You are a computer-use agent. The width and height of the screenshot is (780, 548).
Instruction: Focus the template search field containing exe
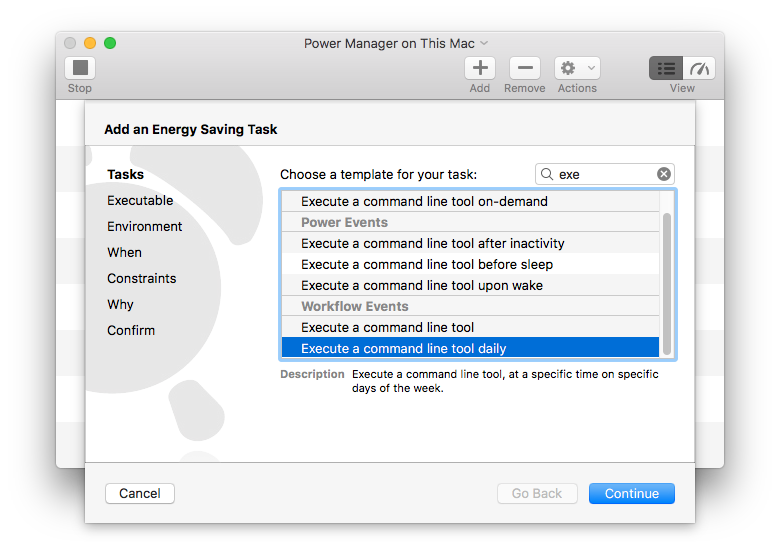pos(604,174)
